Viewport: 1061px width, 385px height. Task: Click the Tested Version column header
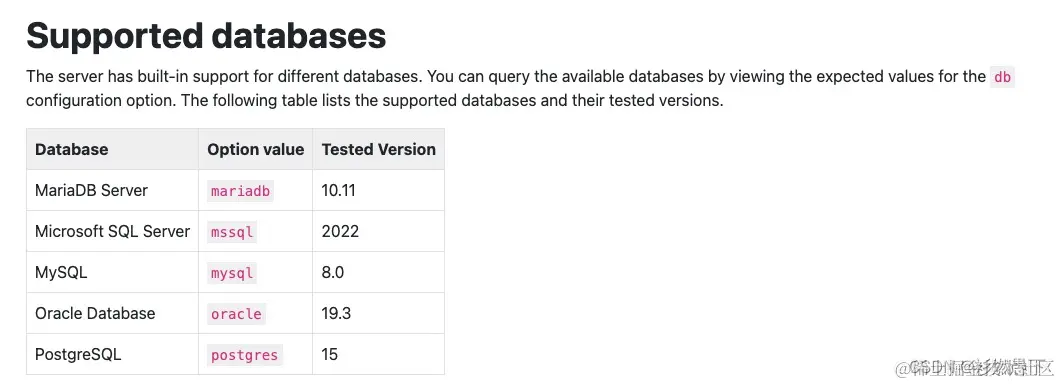click(x=379, y=150)
